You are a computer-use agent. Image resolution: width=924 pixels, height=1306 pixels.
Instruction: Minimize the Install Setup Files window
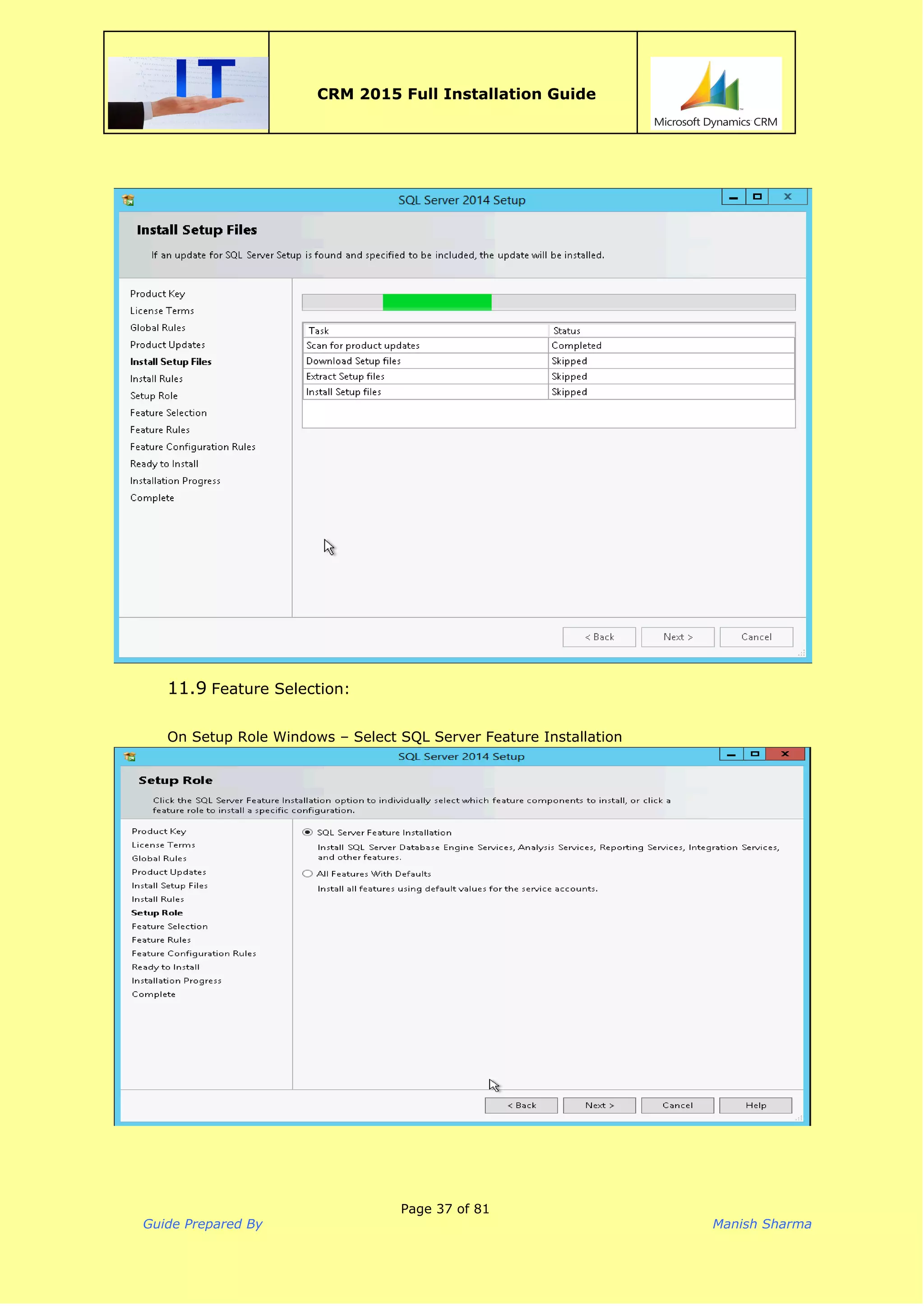735,197
